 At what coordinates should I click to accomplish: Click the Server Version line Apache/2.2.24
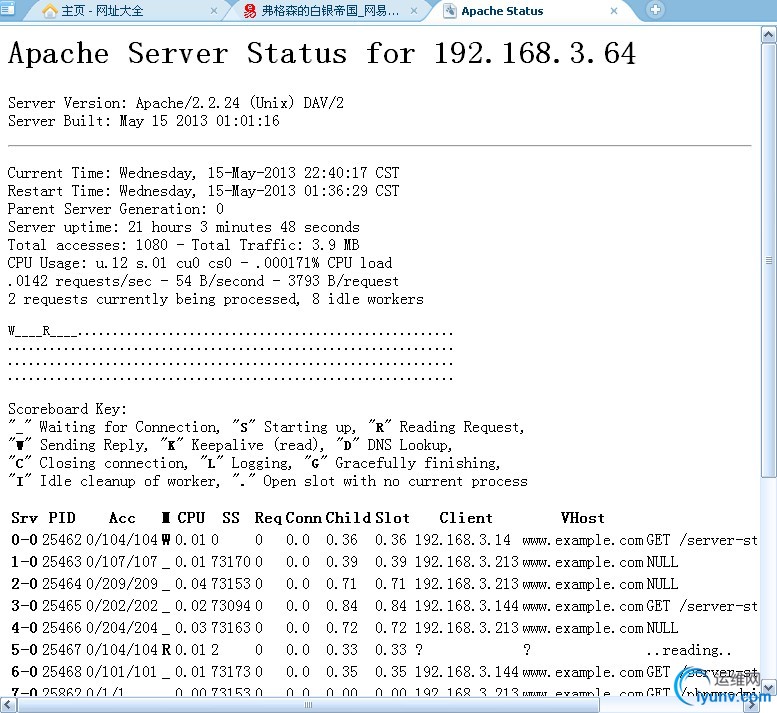176,103
